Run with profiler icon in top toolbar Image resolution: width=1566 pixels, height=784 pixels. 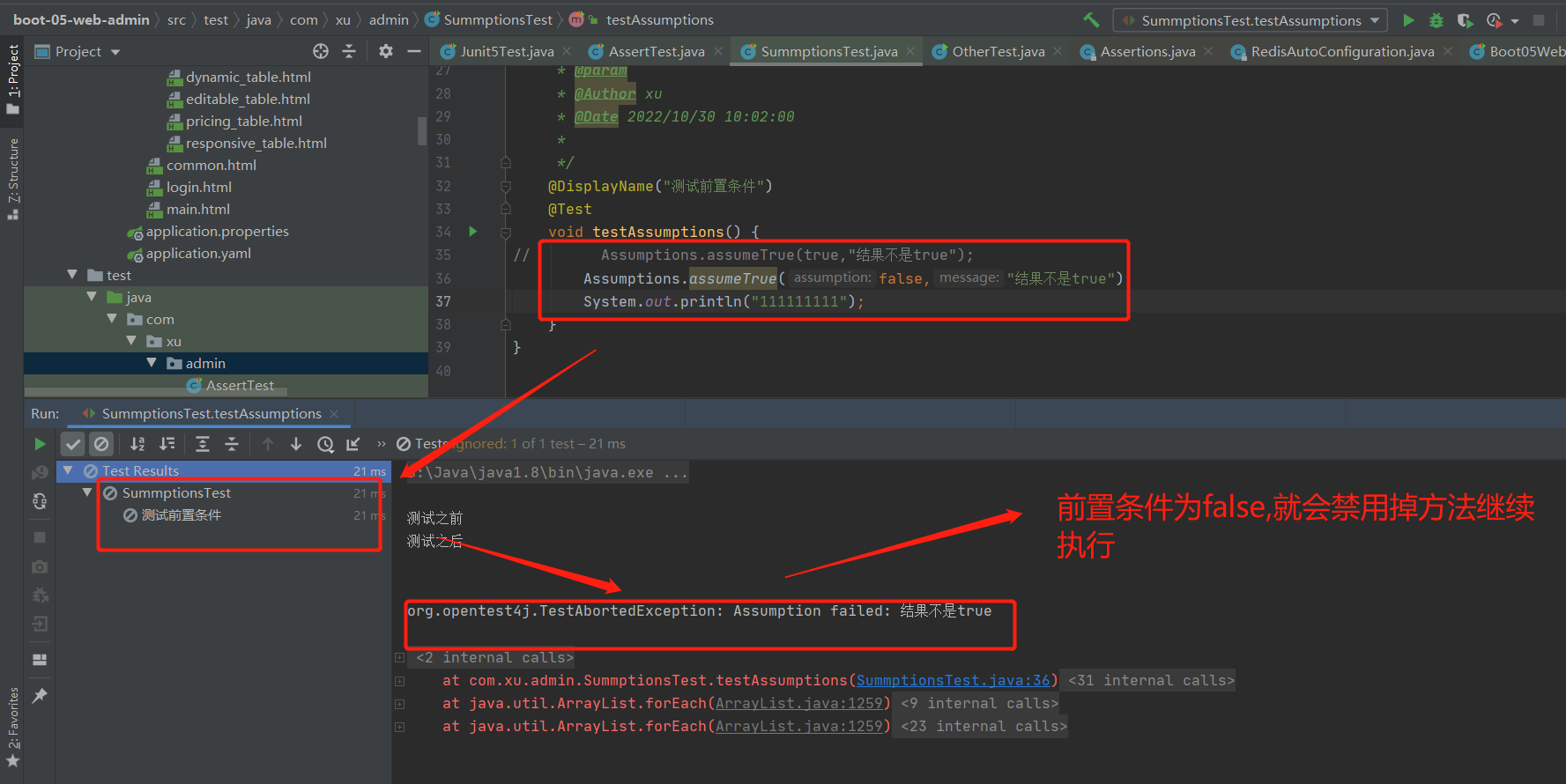point(1494,19)
